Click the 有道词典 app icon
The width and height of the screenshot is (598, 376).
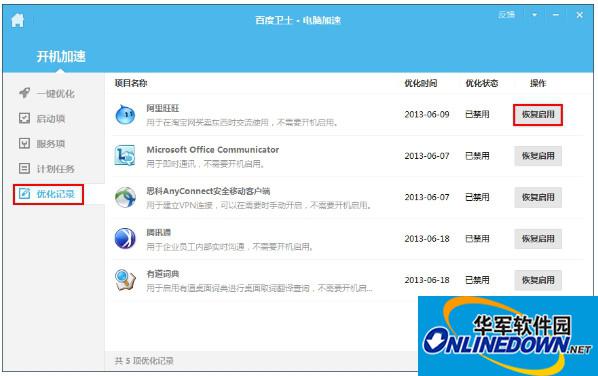pyautogui.click(x=125, y=280)
